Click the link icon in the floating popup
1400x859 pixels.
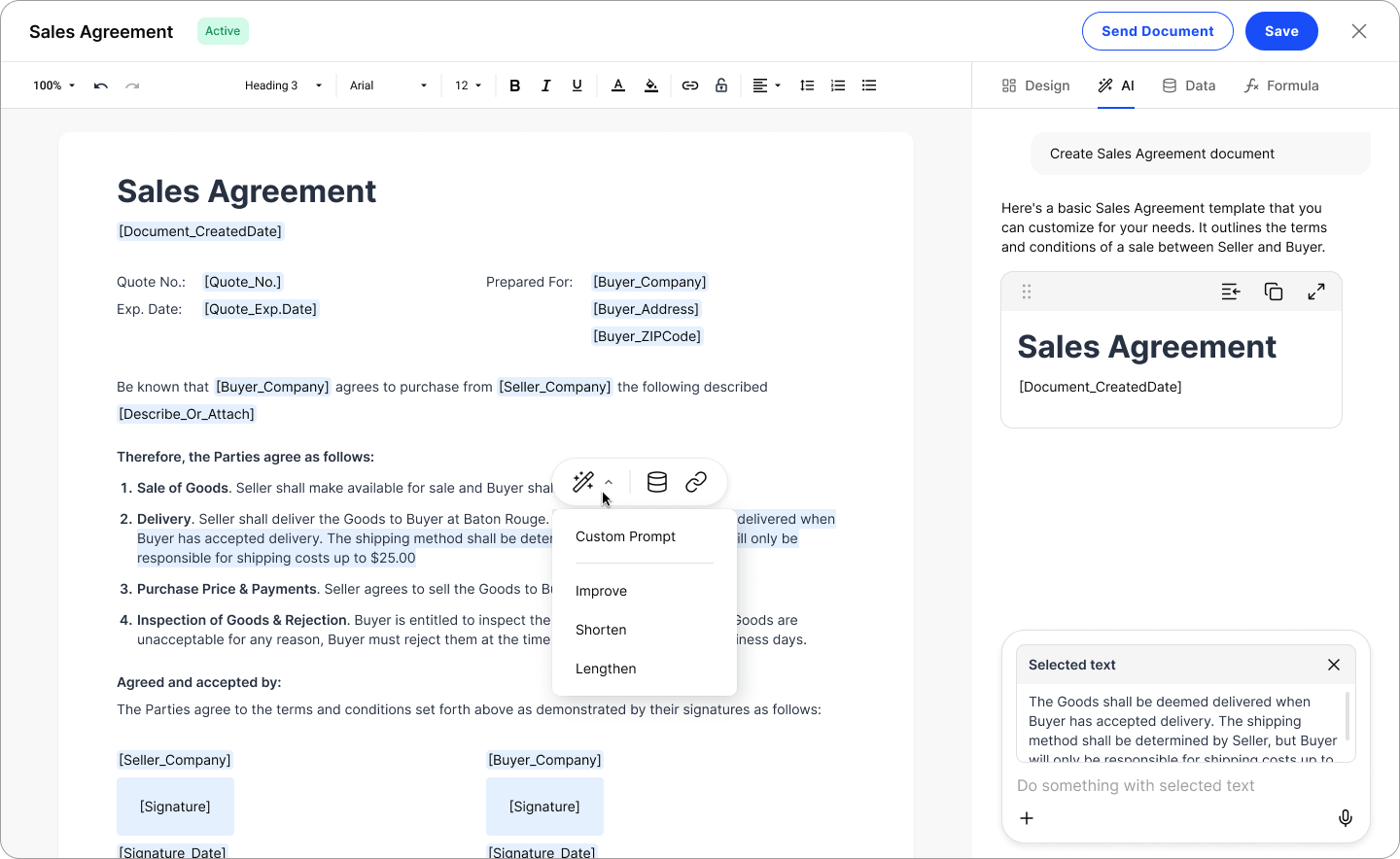(696, 481)
